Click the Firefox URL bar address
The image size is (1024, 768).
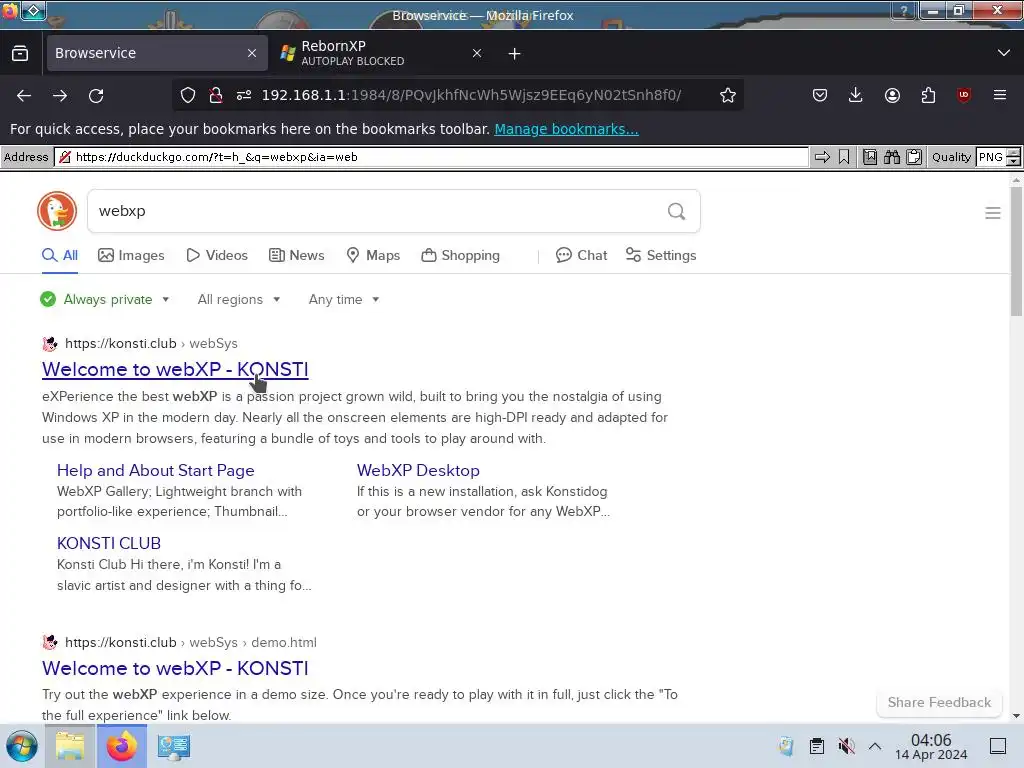[470, 95]
